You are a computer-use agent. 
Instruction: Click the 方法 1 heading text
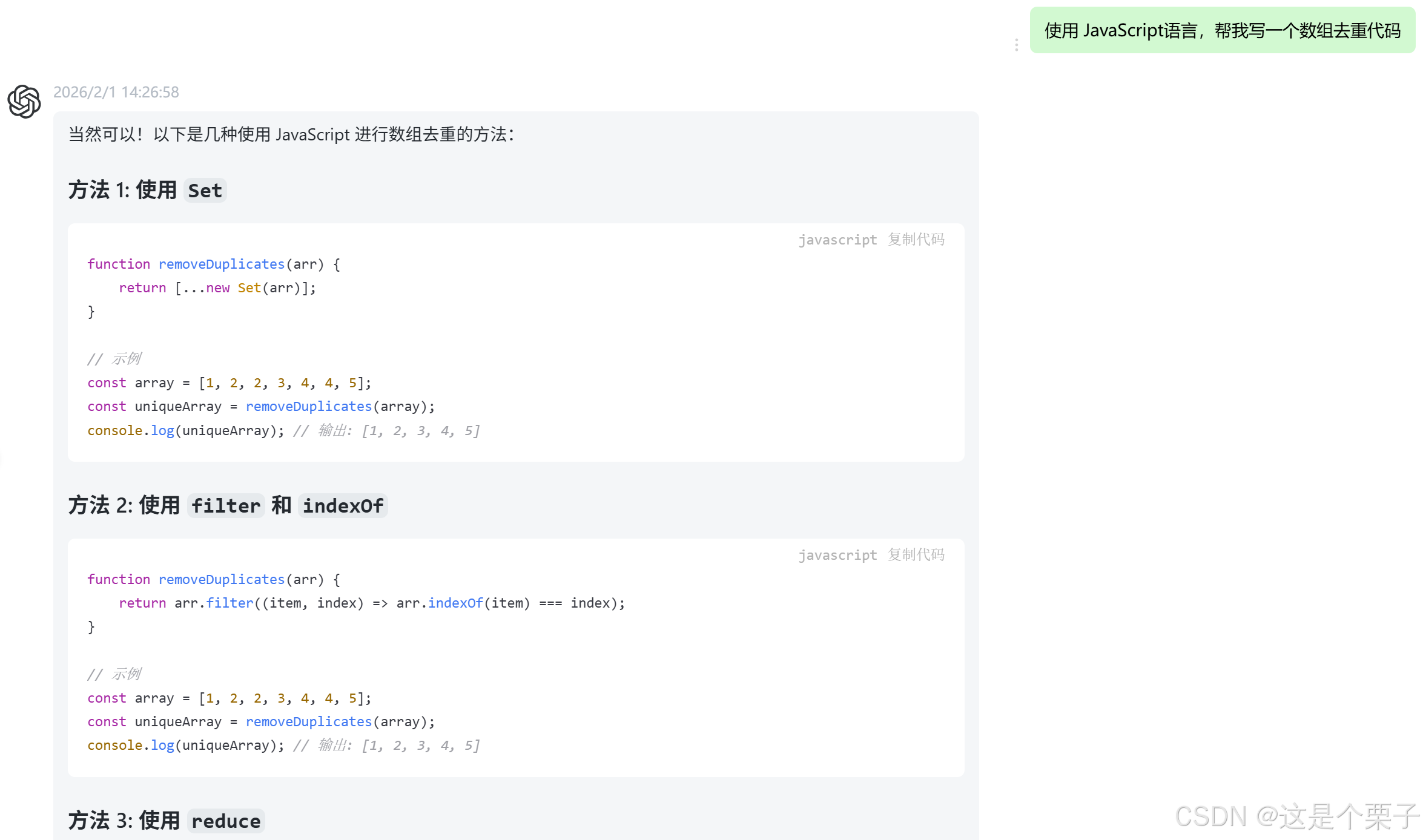pyautogui.click(x=98, y=190)
